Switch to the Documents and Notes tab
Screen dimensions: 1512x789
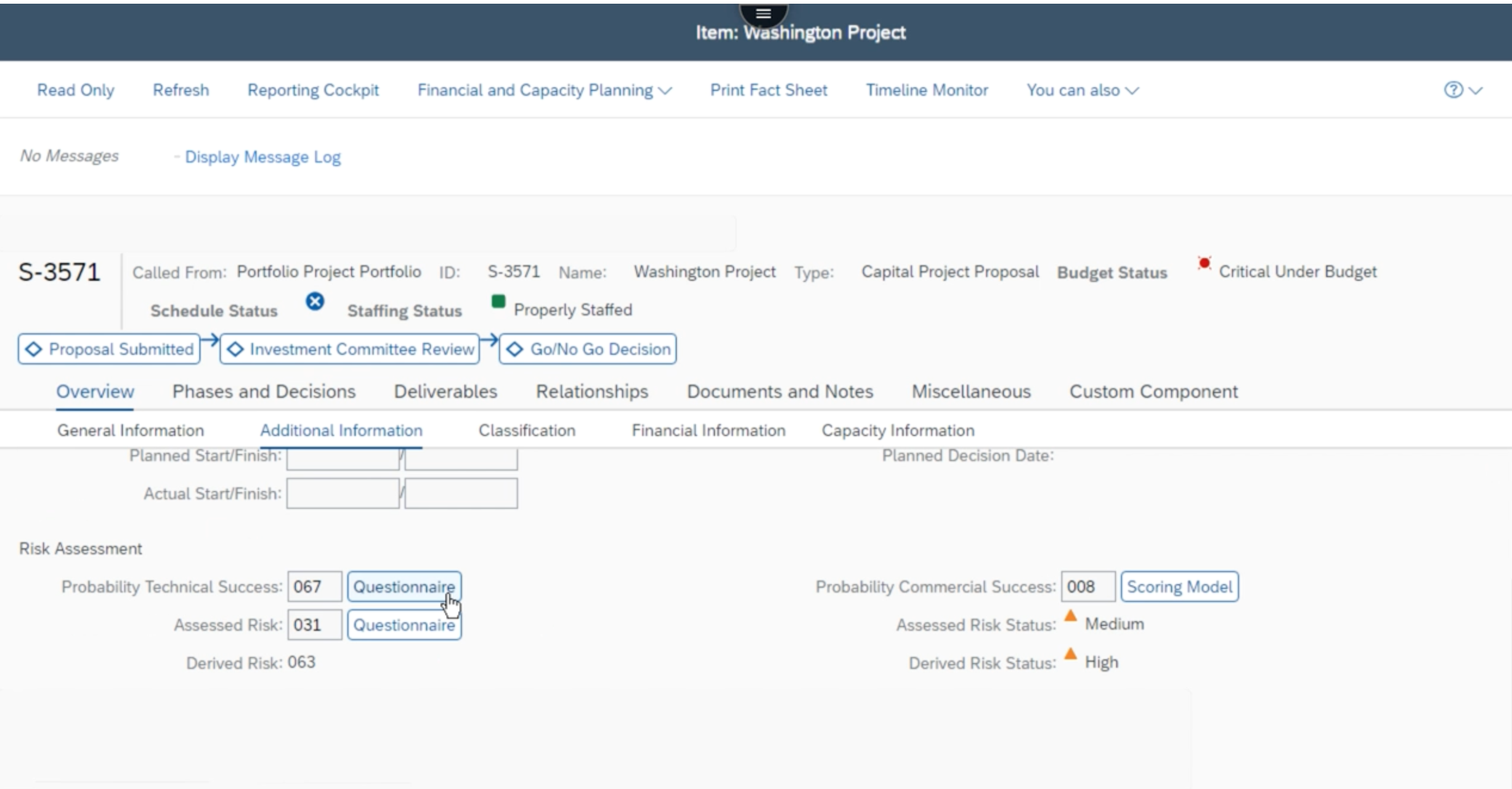pyautogui.click(x=780, y=391)
